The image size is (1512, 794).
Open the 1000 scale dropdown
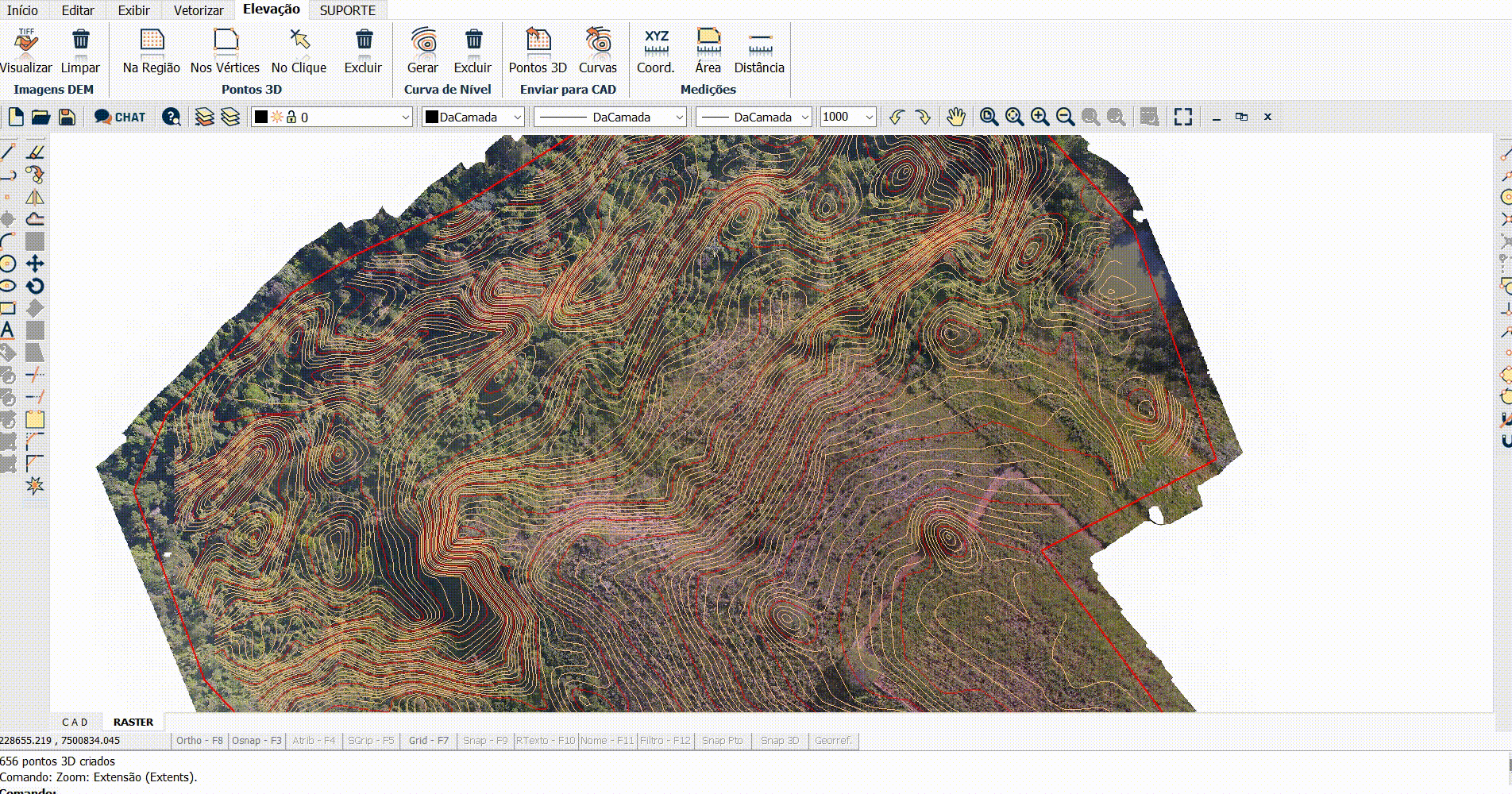pos(847,118)
